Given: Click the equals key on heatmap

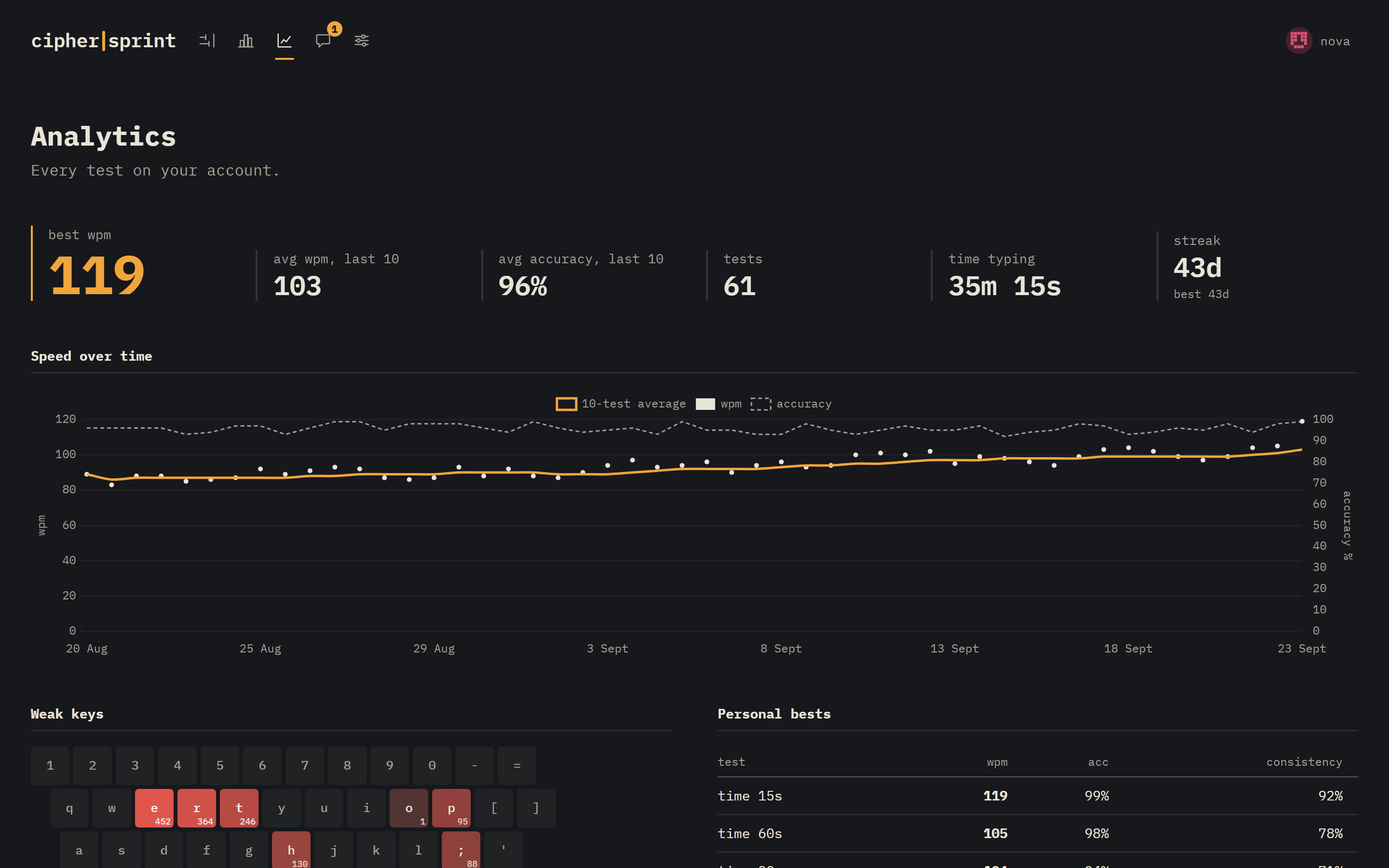Looking at the screenshot, I should (x=517, y=766).
